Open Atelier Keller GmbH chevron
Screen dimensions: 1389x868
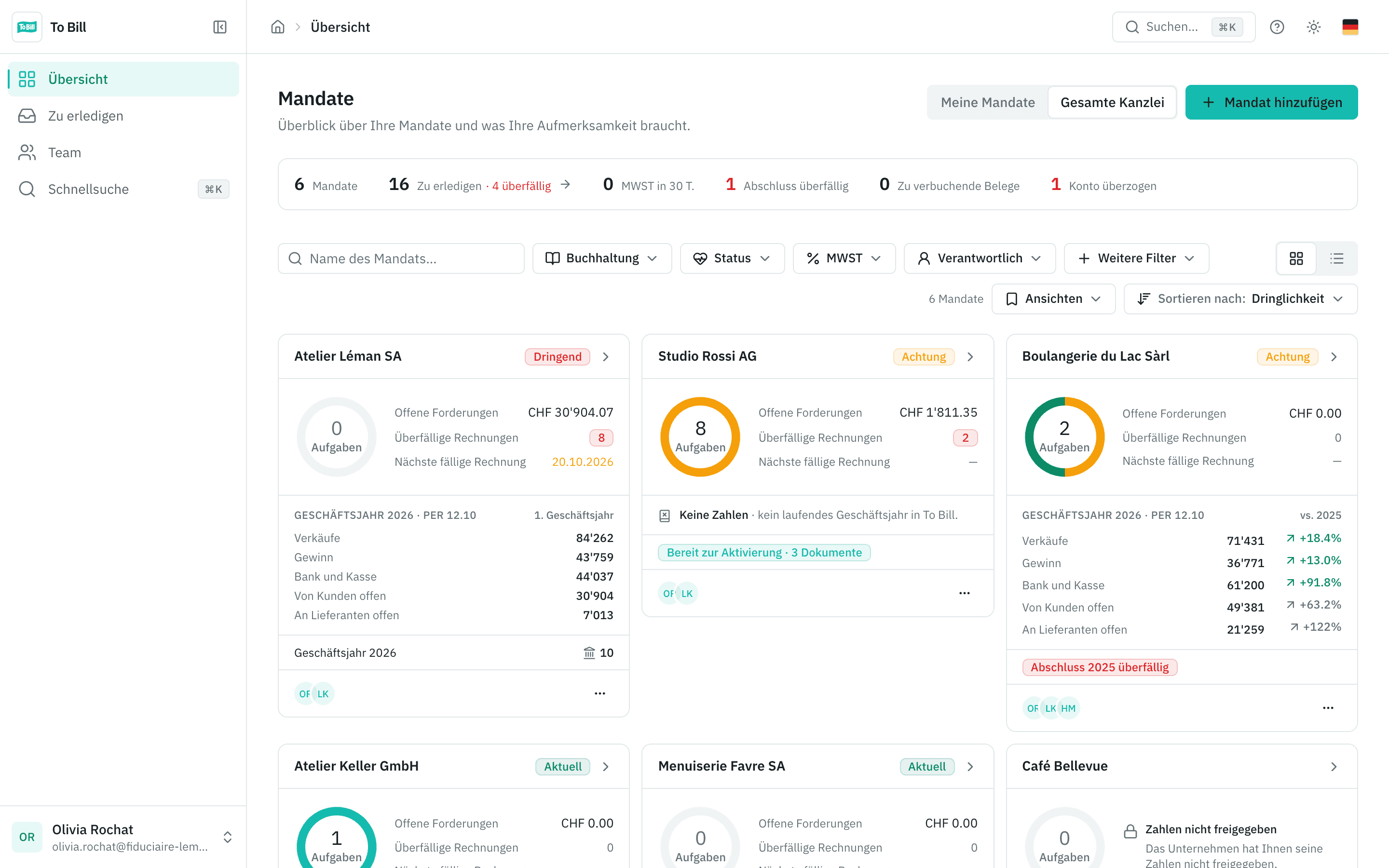[606, 766]
